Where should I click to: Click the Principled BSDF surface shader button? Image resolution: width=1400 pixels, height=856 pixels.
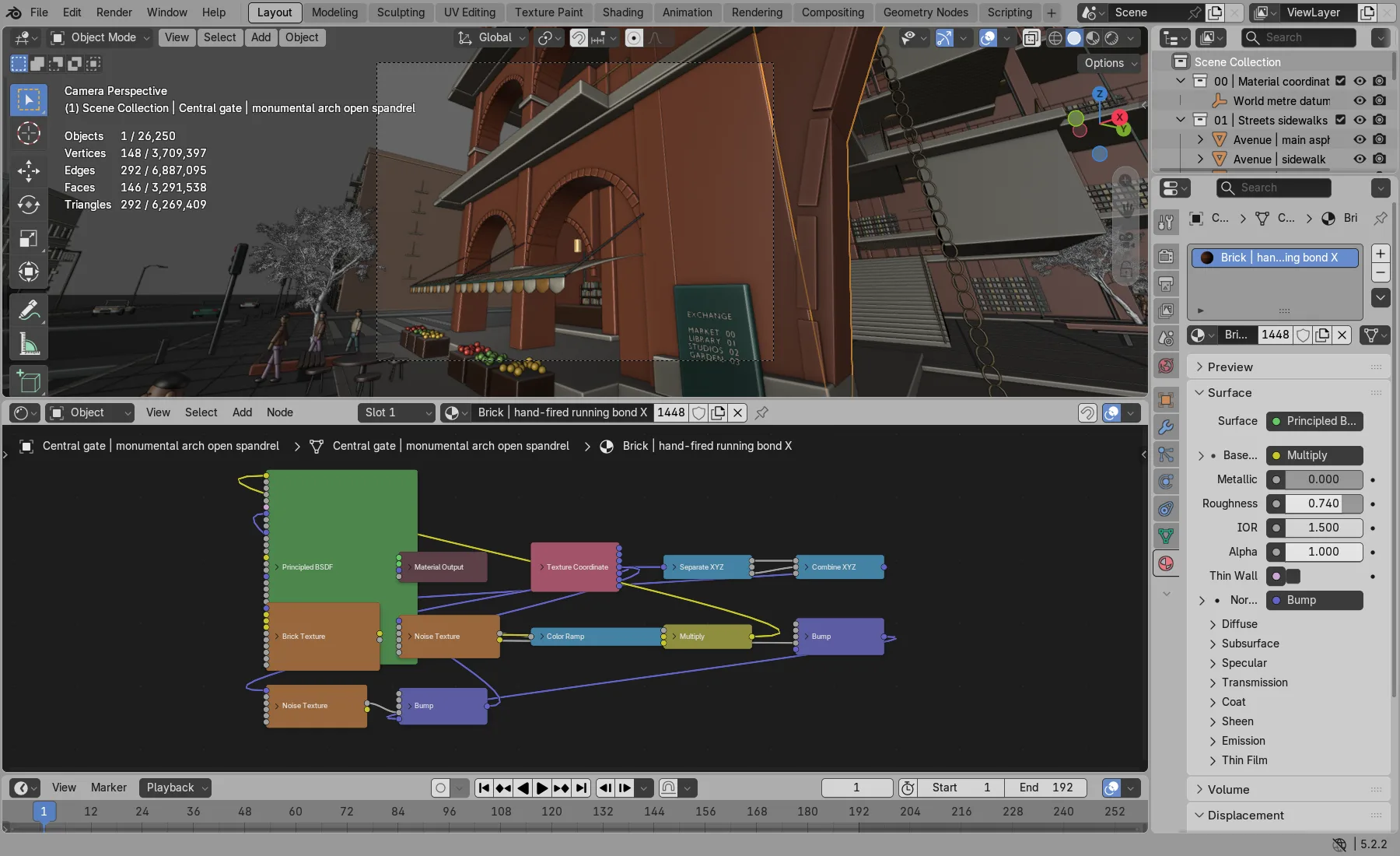(1314, 421)
